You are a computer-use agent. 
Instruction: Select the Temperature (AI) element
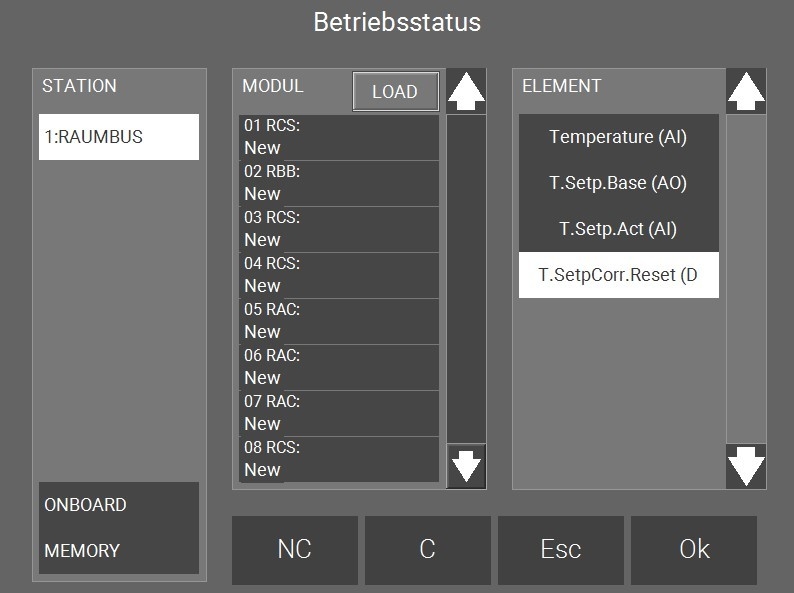pos(618,137)
